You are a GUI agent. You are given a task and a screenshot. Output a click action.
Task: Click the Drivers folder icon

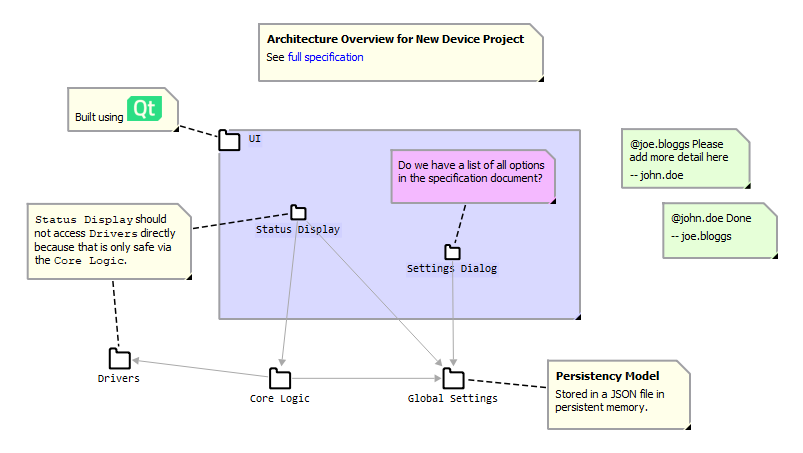click(120, 359)
